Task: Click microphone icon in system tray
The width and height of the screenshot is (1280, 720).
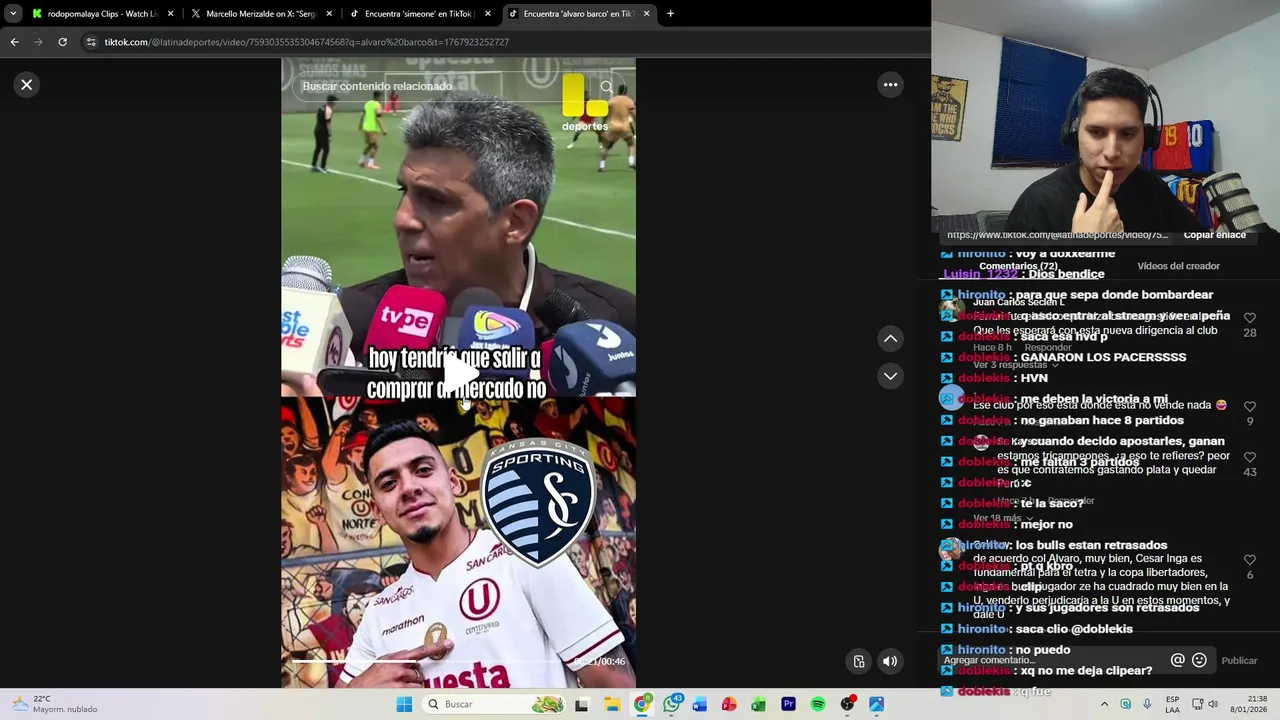Action: (1147, 704)
